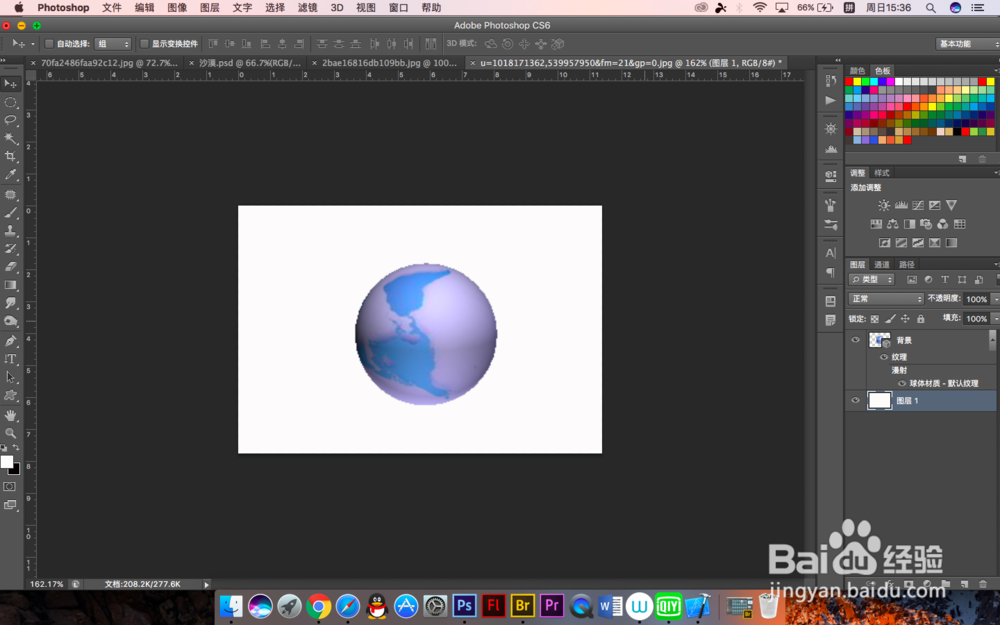The width and height of the screenshot is (1000, 625).
Task: Open the History panel icon
Action: tap(830, 81)
